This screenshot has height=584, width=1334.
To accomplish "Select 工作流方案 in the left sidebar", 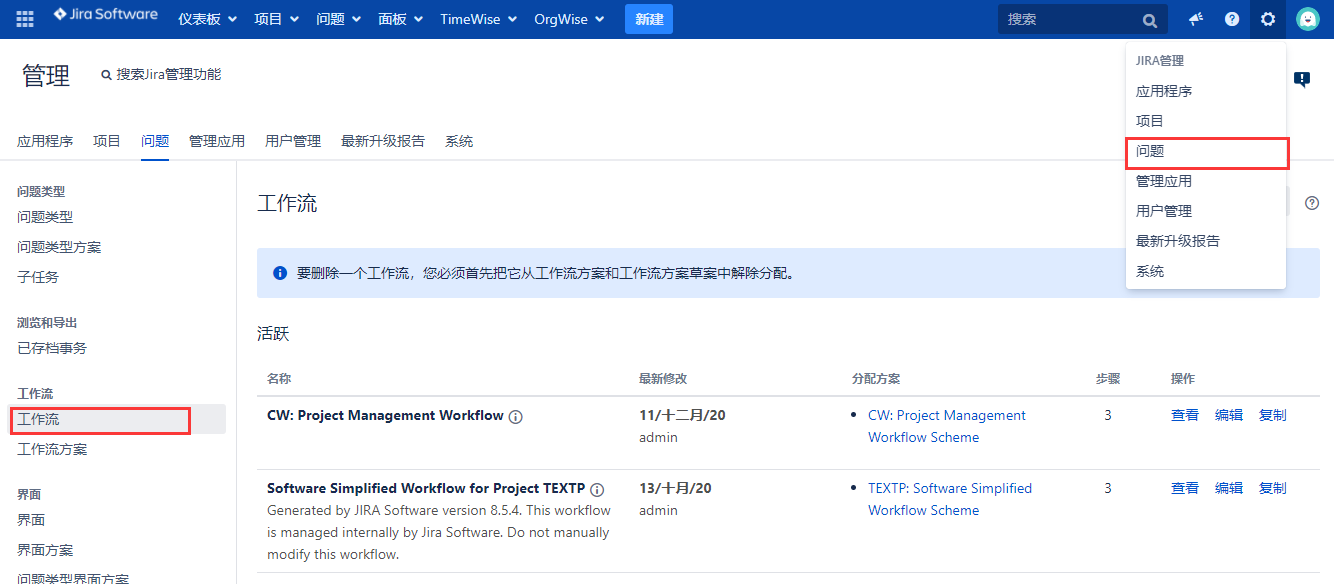I will point(52,449).
